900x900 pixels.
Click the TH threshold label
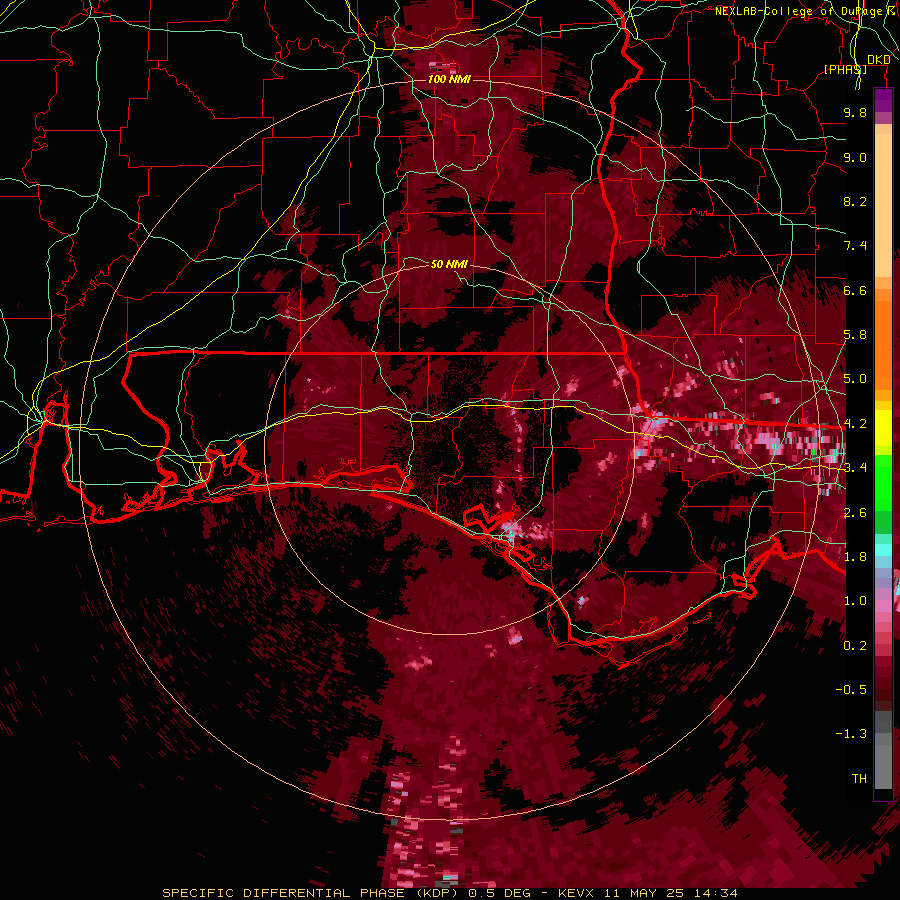click(859, 779)
